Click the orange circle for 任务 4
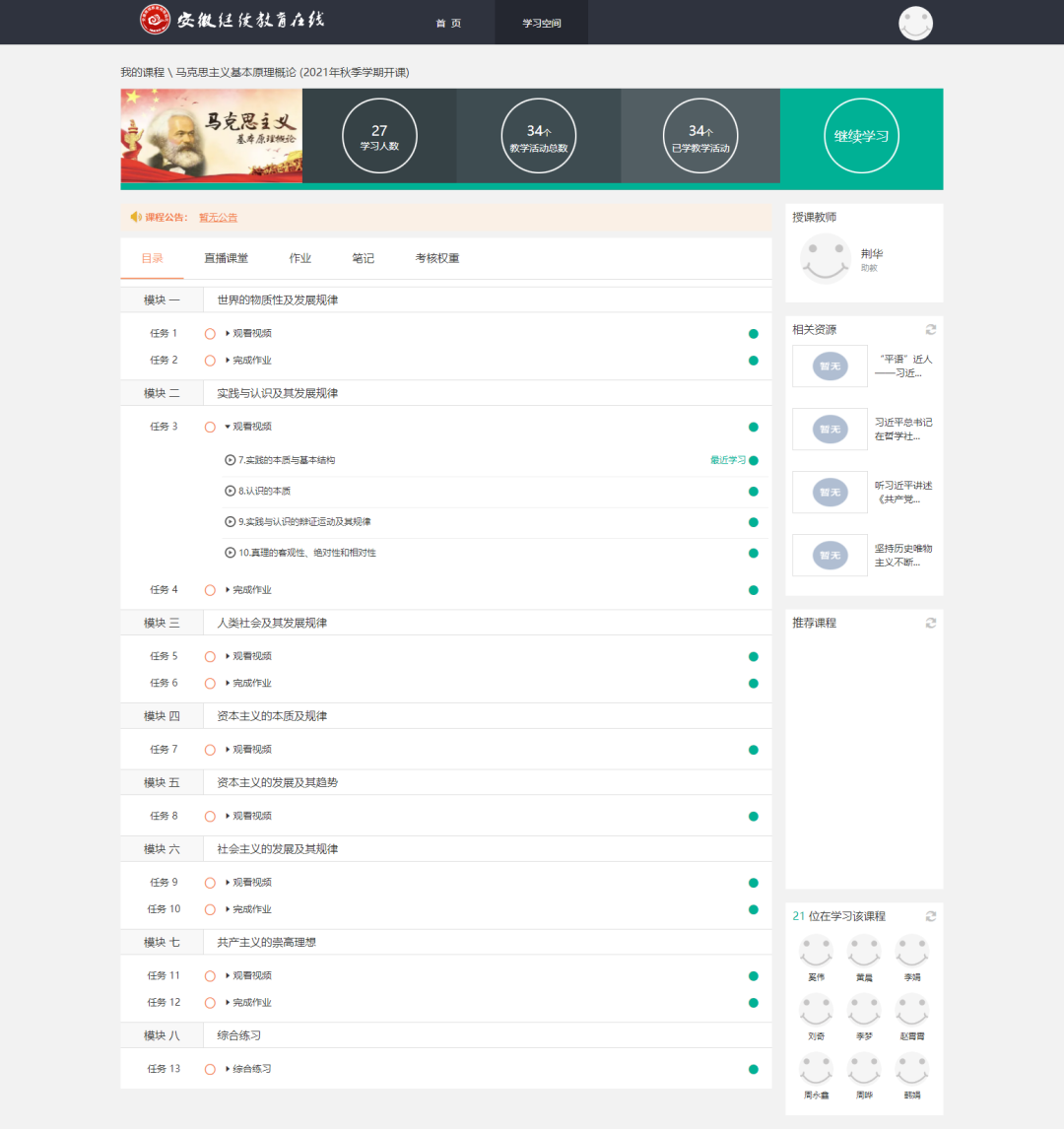This screenshot has height=1129, width=1064. (210, 590)
